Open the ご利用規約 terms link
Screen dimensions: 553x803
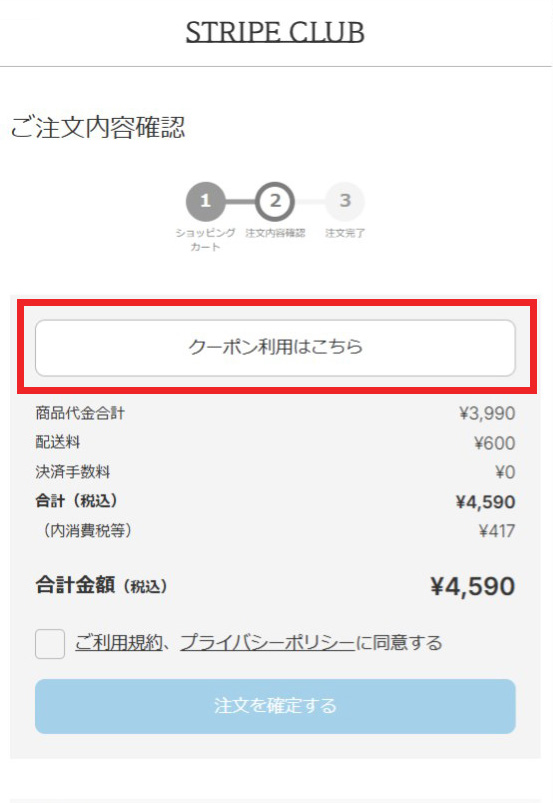(x=118, y=642)
